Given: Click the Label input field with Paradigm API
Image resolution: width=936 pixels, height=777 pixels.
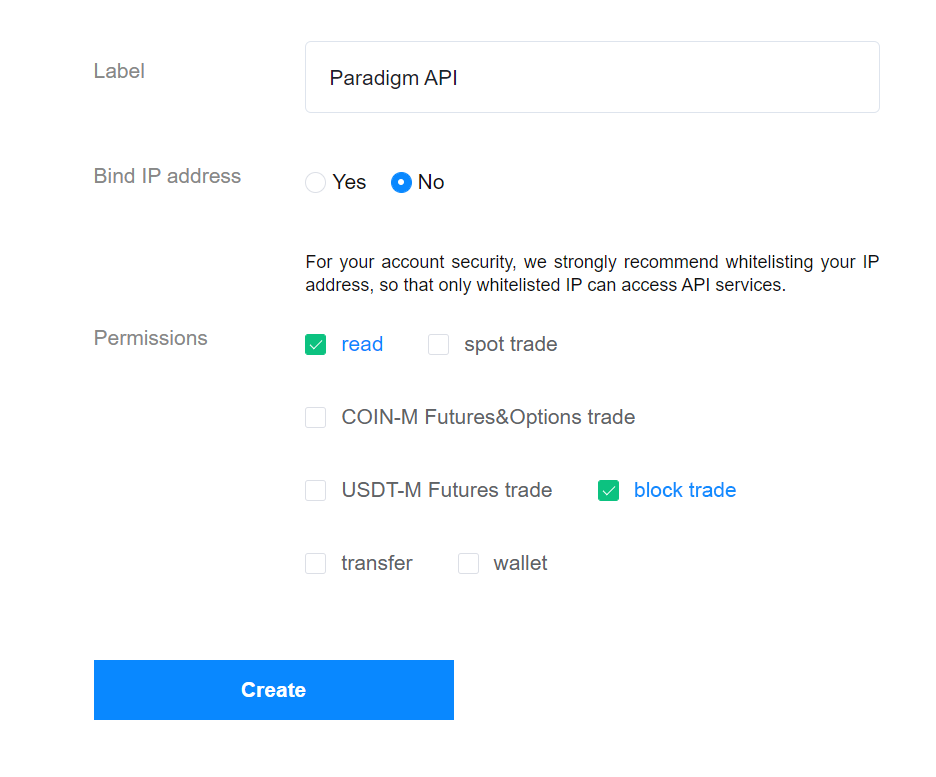Looking at the screenshot, I should click(x=592, y=77).
